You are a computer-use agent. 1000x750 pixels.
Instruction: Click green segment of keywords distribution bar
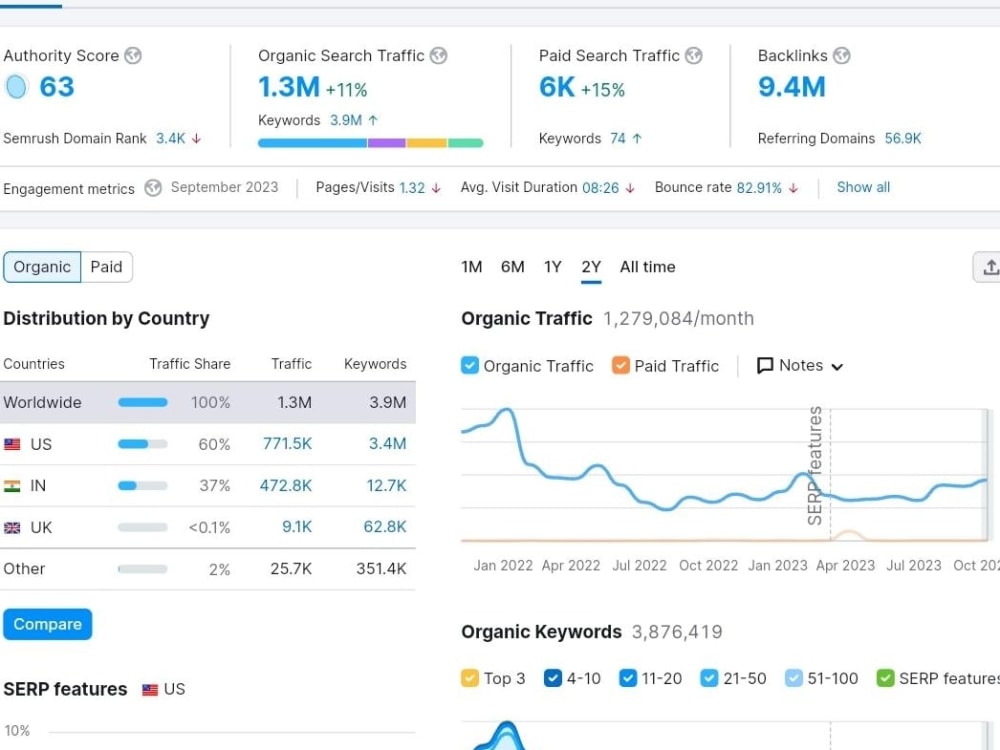[x=466, y=143]
